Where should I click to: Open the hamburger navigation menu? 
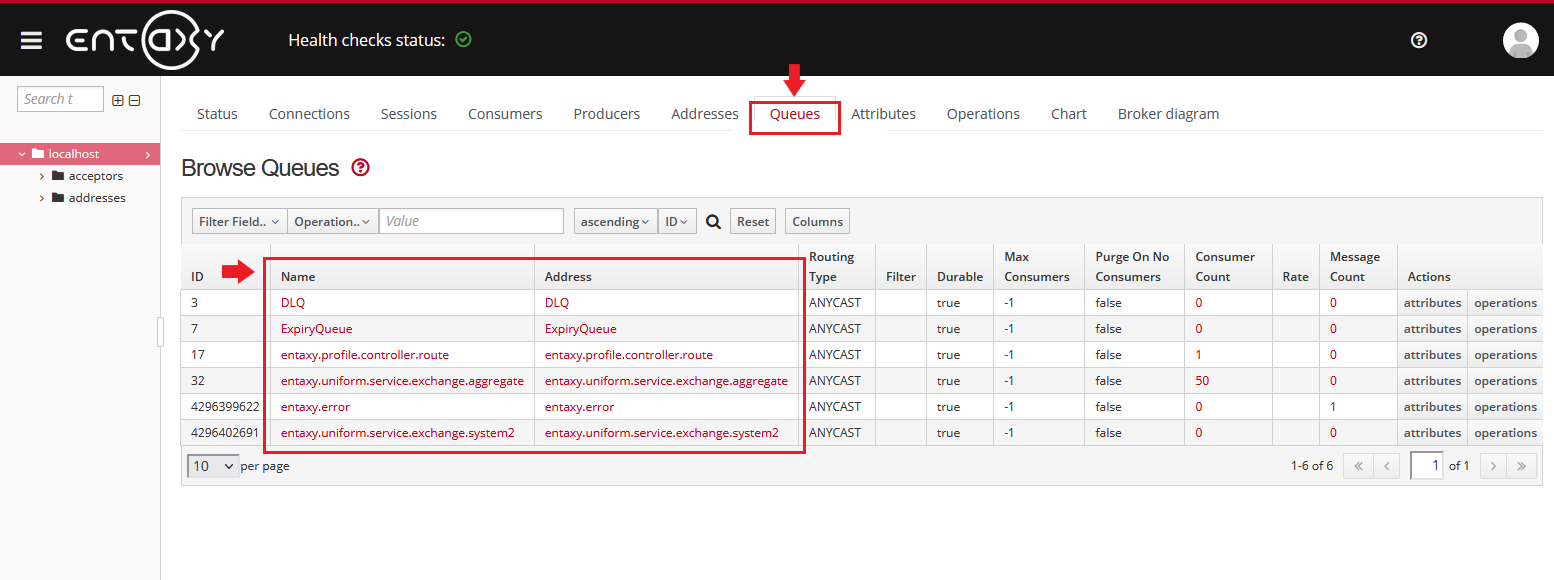point(31,40)
